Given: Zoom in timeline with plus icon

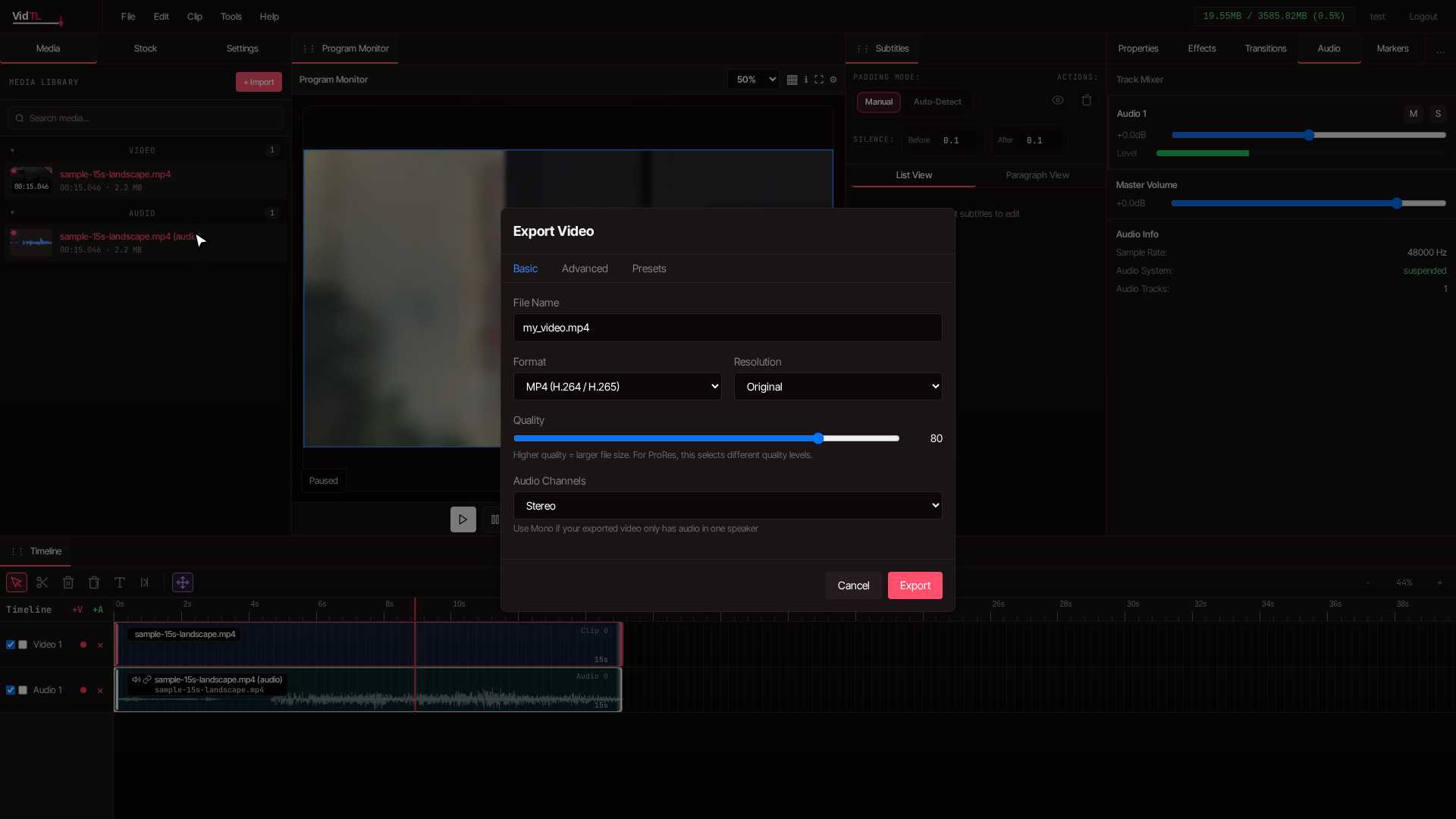Looking at the screenshot, I should click(1439, 582).
